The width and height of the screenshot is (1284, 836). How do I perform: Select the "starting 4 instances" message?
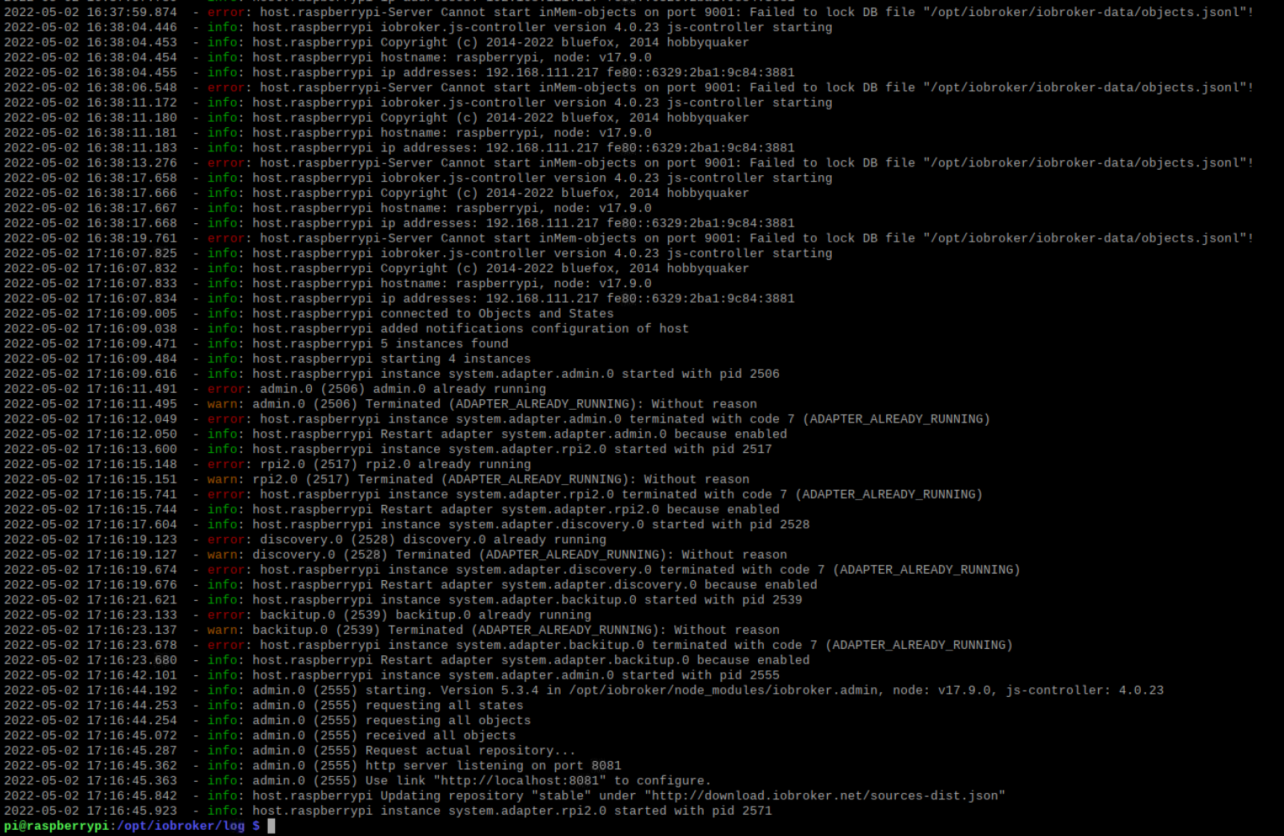pyautogui.click(x=456, y=359)
